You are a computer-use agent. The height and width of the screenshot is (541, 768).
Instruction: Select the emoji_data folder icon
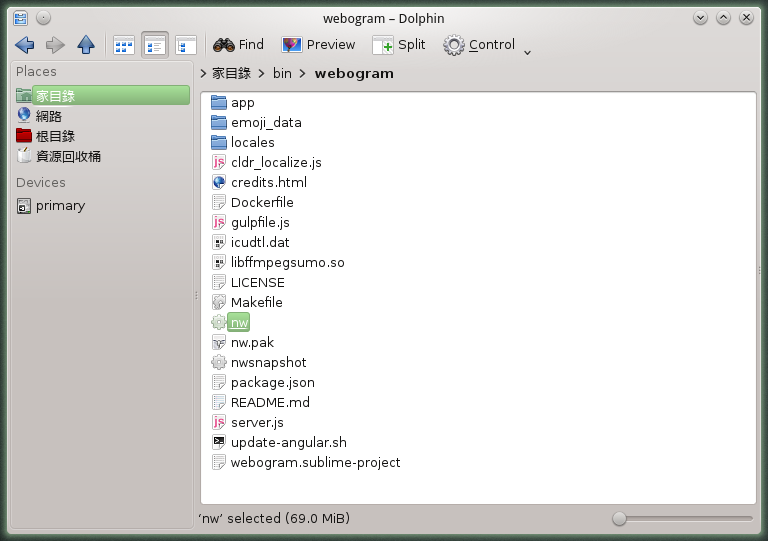click(x=218, y=122)
